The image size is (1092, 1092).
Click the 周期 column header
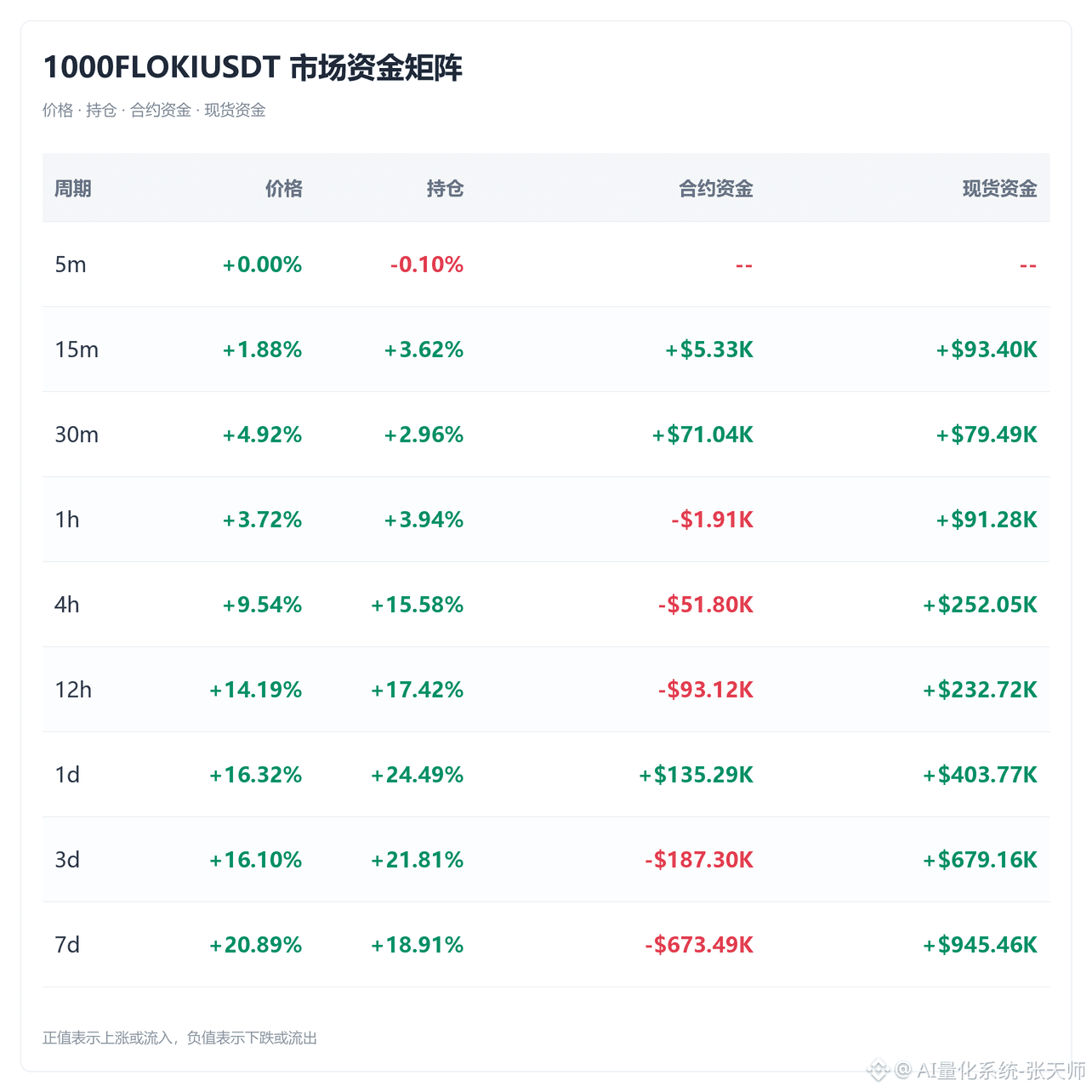(73, 189)
